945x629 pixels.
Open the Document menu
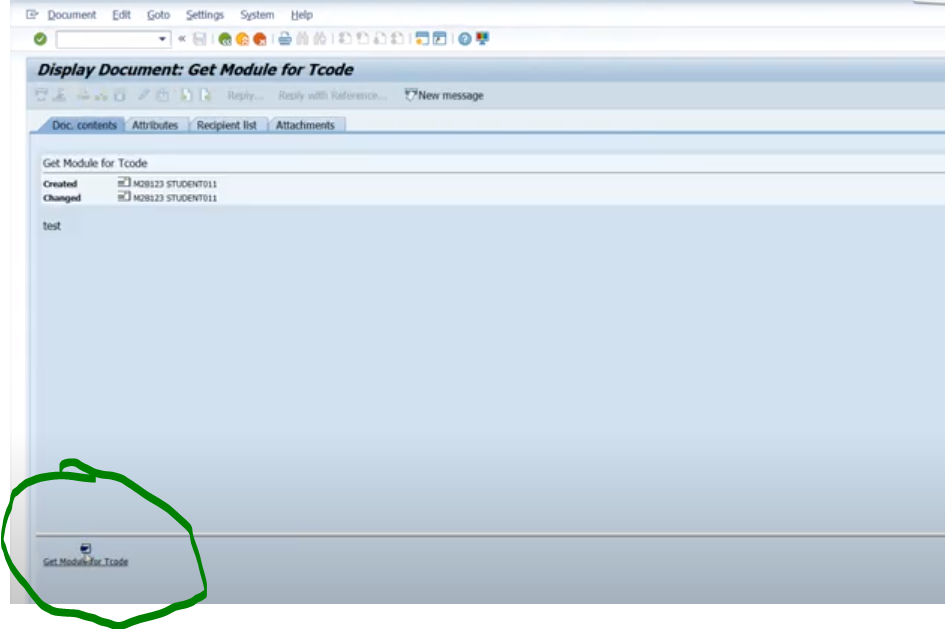[x=69, y=15]
